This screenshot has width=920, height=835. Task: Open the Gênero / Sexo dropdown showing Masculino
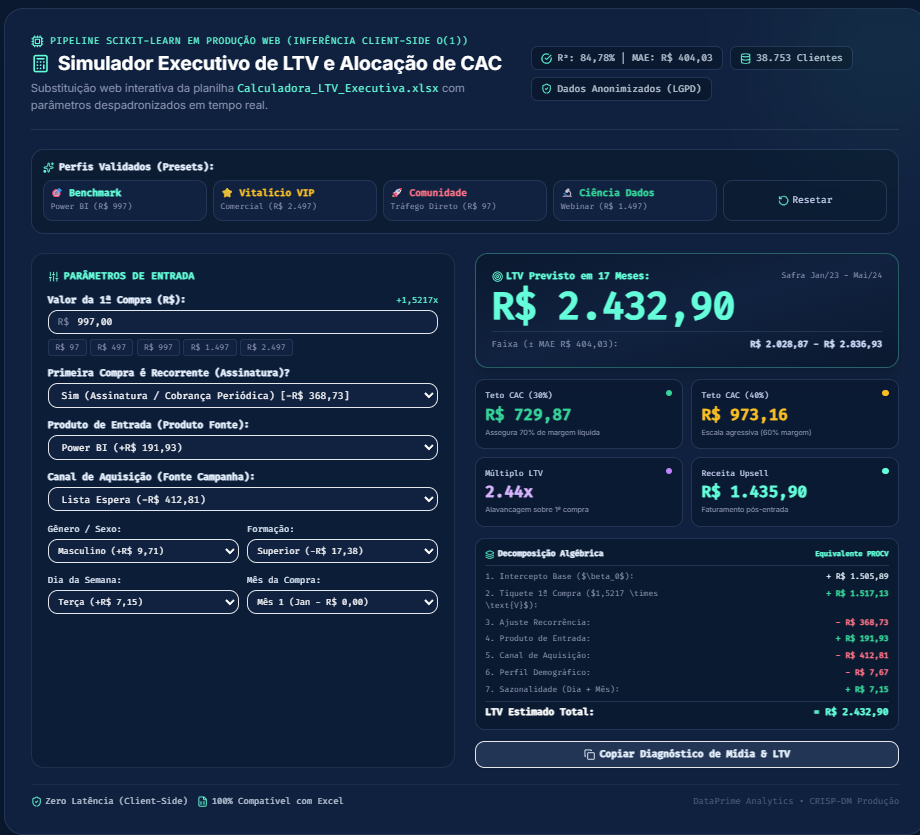pyautogui.click(x=143, y=551)
